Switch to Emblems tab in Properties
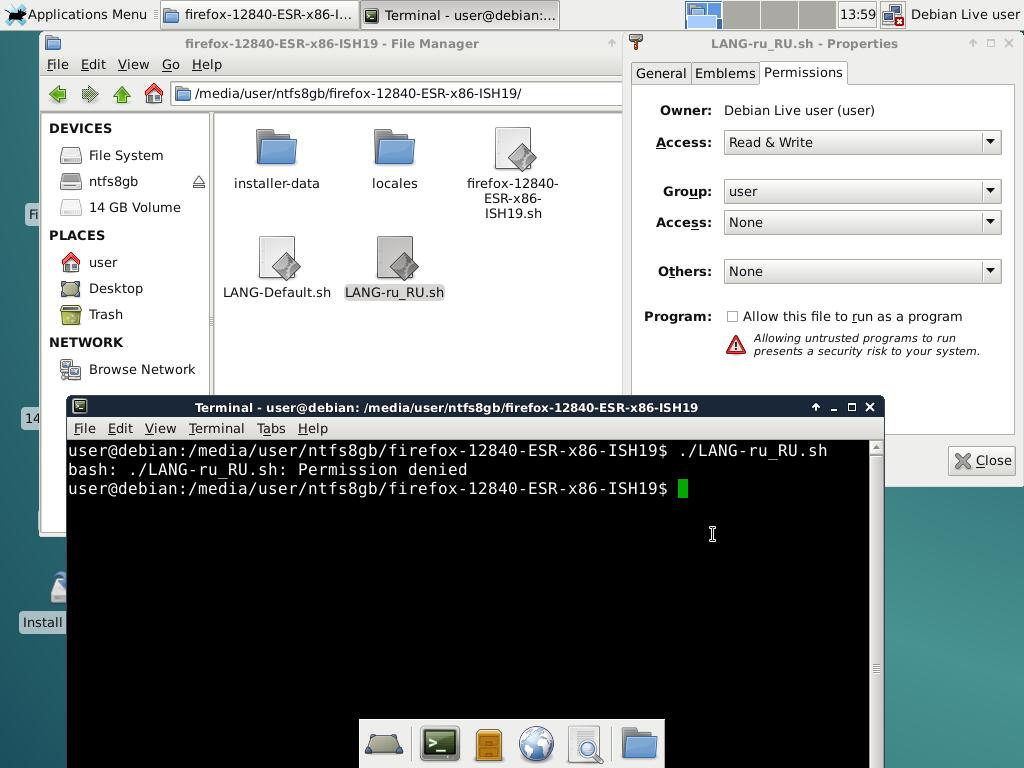The image size is (1024, 768). (x=725, y=73)
